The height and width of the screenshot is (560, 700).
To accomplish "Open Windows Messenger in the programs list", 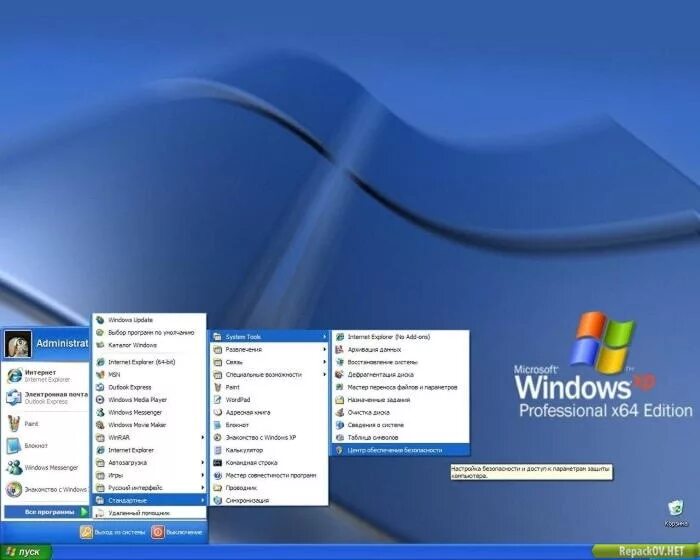I will pos(149,412).
